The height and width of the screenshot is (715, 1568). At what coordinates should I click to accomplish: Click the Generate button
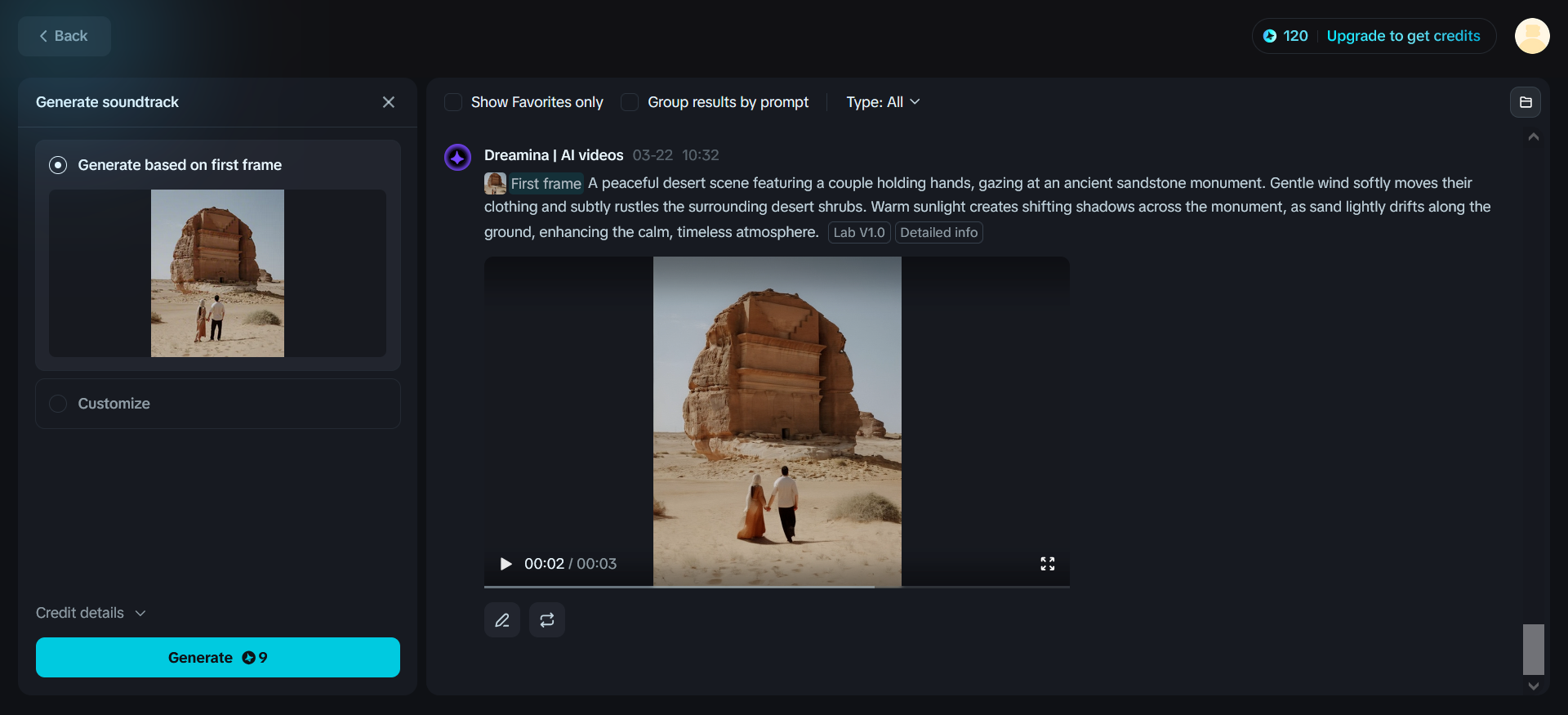[218, 658]
